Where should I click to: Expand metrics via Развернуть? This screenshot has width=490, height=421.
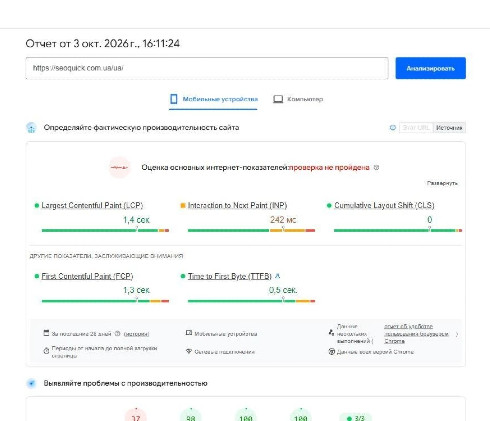click(x=442, y=183)
